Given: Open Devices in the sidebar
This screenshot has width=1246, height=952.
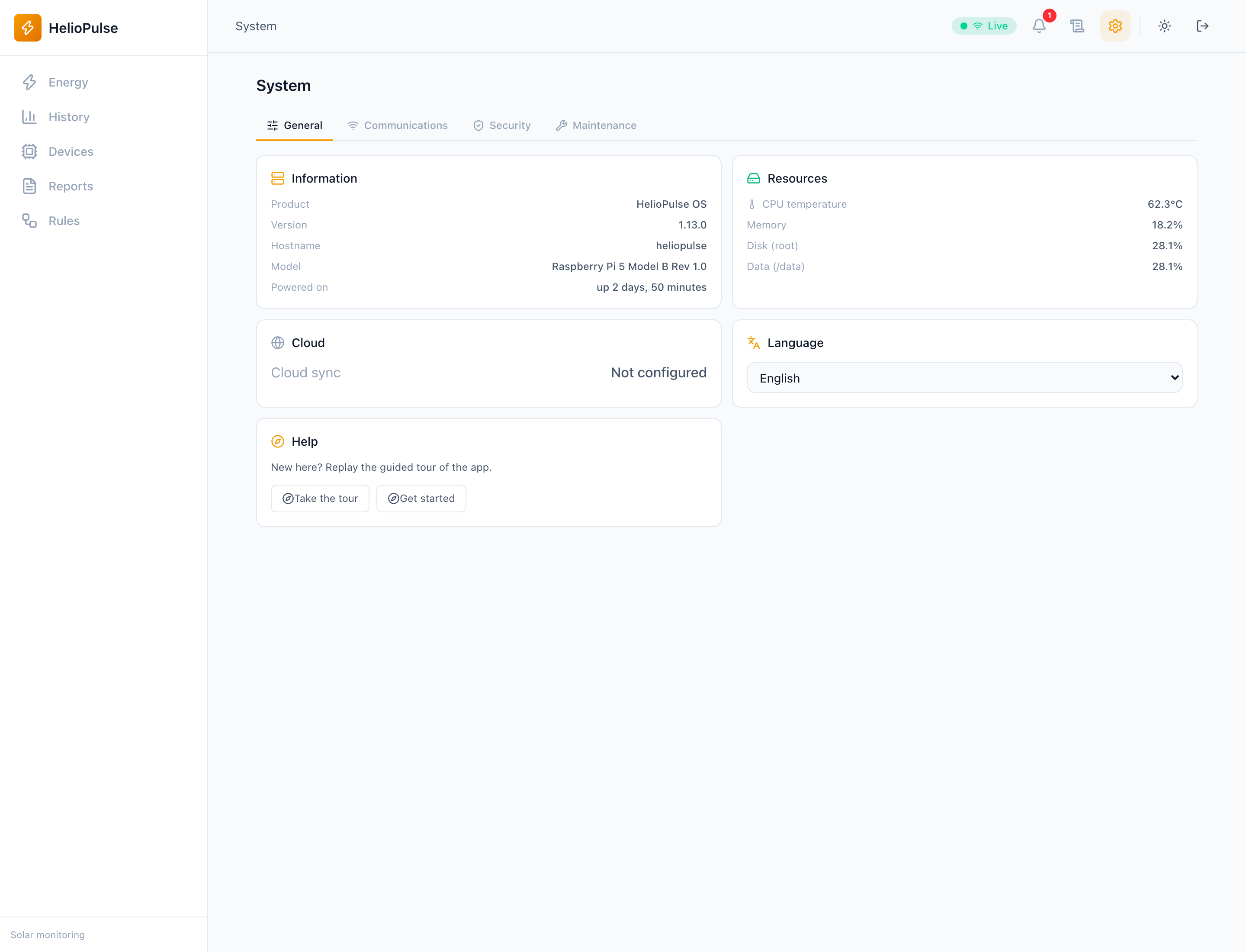Looking at the screenshot, I should [x=103, y=151].
